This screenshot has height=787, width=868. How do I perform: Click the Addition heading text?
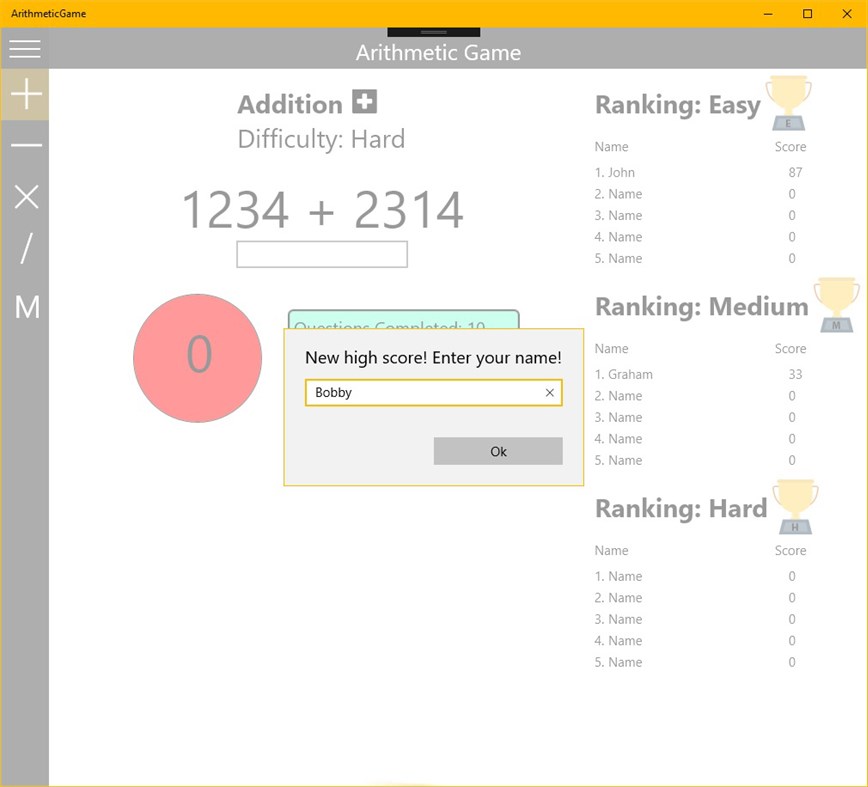pos(290,104)
